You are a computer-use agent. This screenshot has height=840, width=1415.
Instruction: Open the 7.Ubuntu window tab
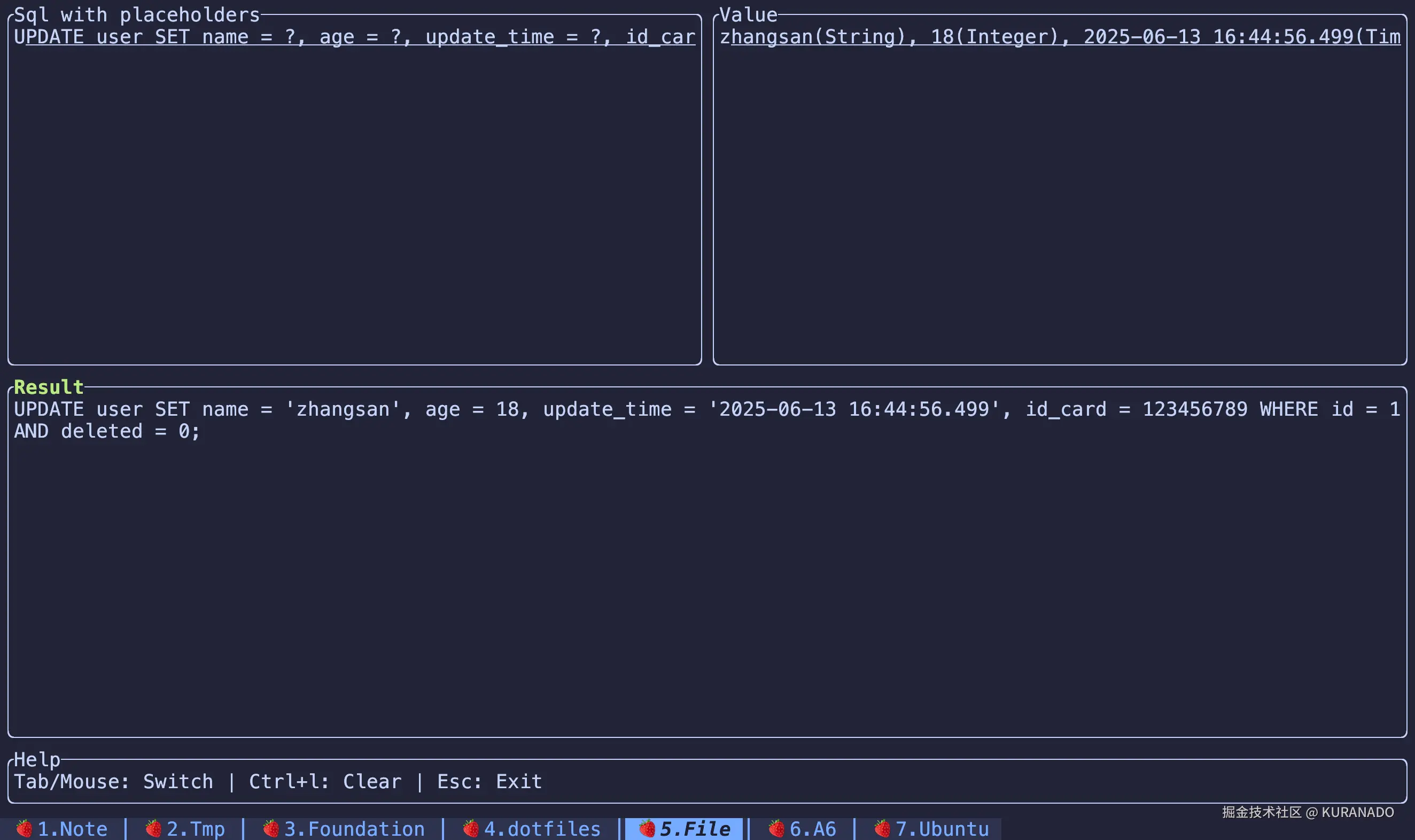point(943,829)
